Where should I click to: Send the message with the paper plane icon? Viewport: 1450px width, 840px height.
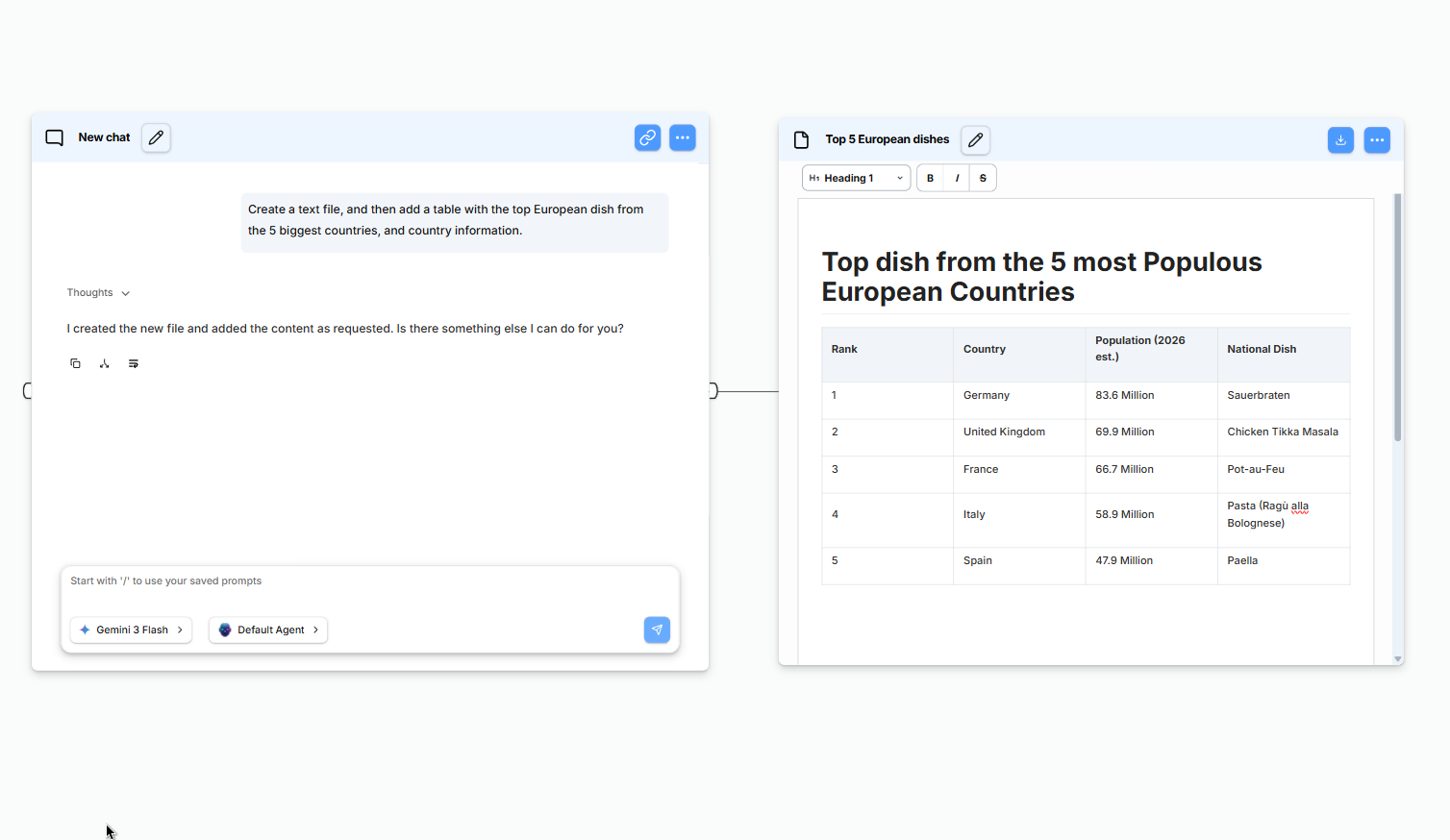point(657,630)
